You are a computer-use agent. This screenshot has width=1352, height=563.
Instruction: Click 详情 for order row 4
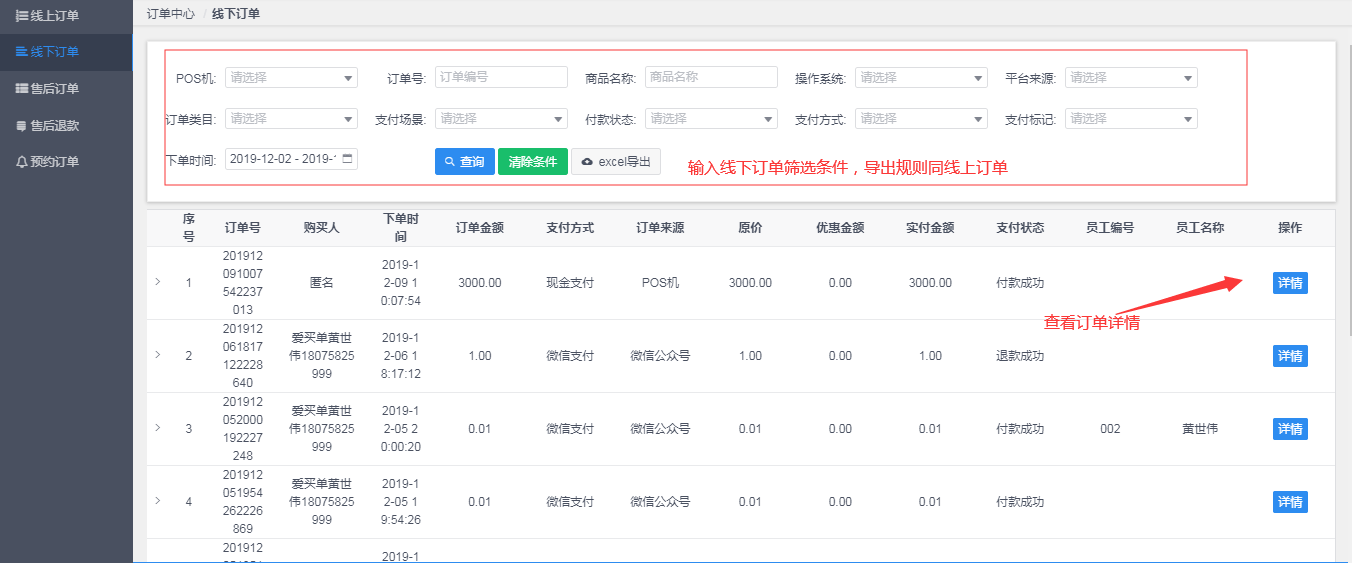[1290, 502]
